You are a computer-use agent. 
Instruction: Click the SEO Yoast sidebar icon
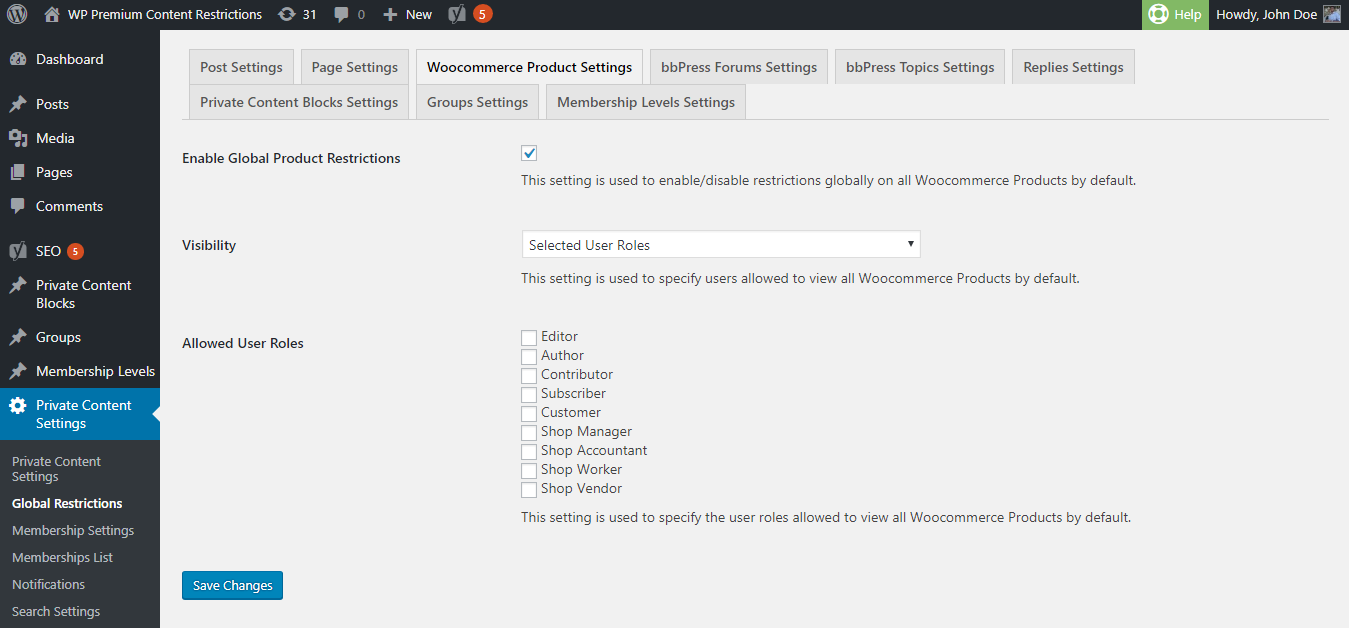pyautogui.click(x=18, y=251)
